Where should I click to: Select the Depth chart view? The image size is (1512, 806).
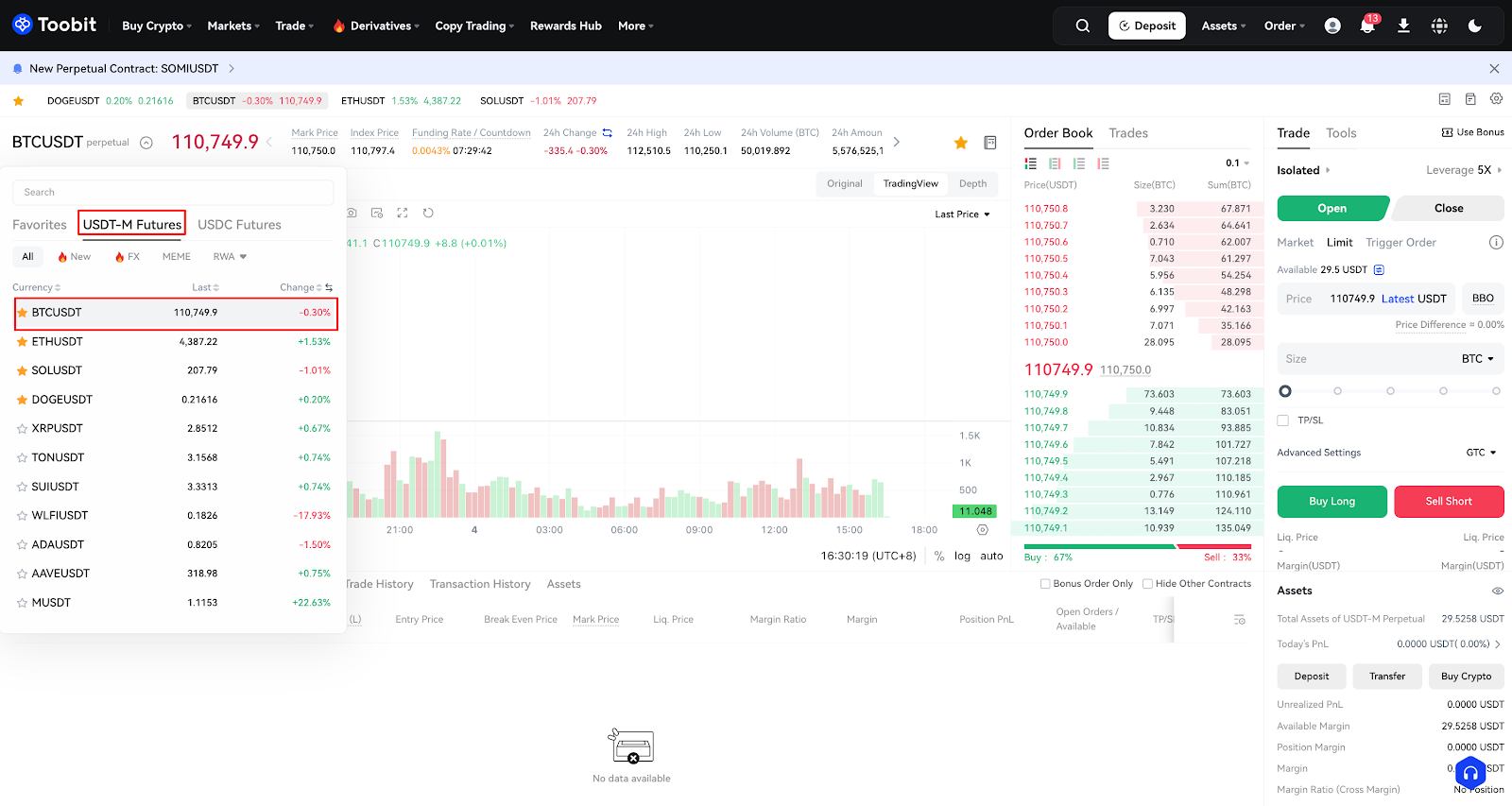972,183
